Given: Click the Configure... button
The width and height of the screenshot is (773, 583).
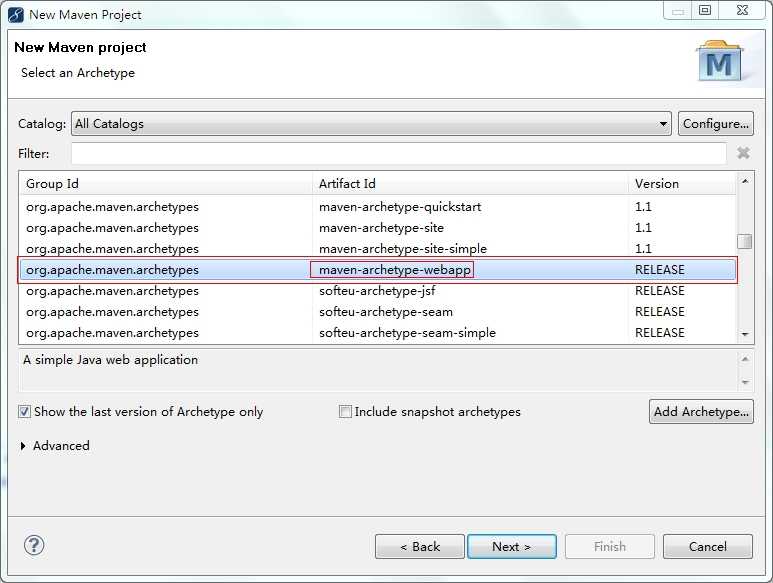Looking at the screenshot, I should pos(715,124).
